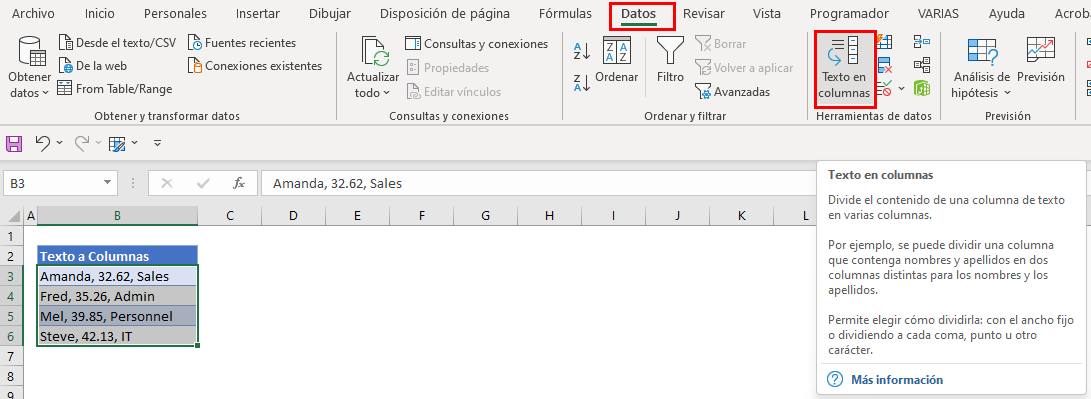Click Actualizar todo refresh icon
Image resolution: width=1091 pixels, height=399 pixels.
tap(374, 52)
